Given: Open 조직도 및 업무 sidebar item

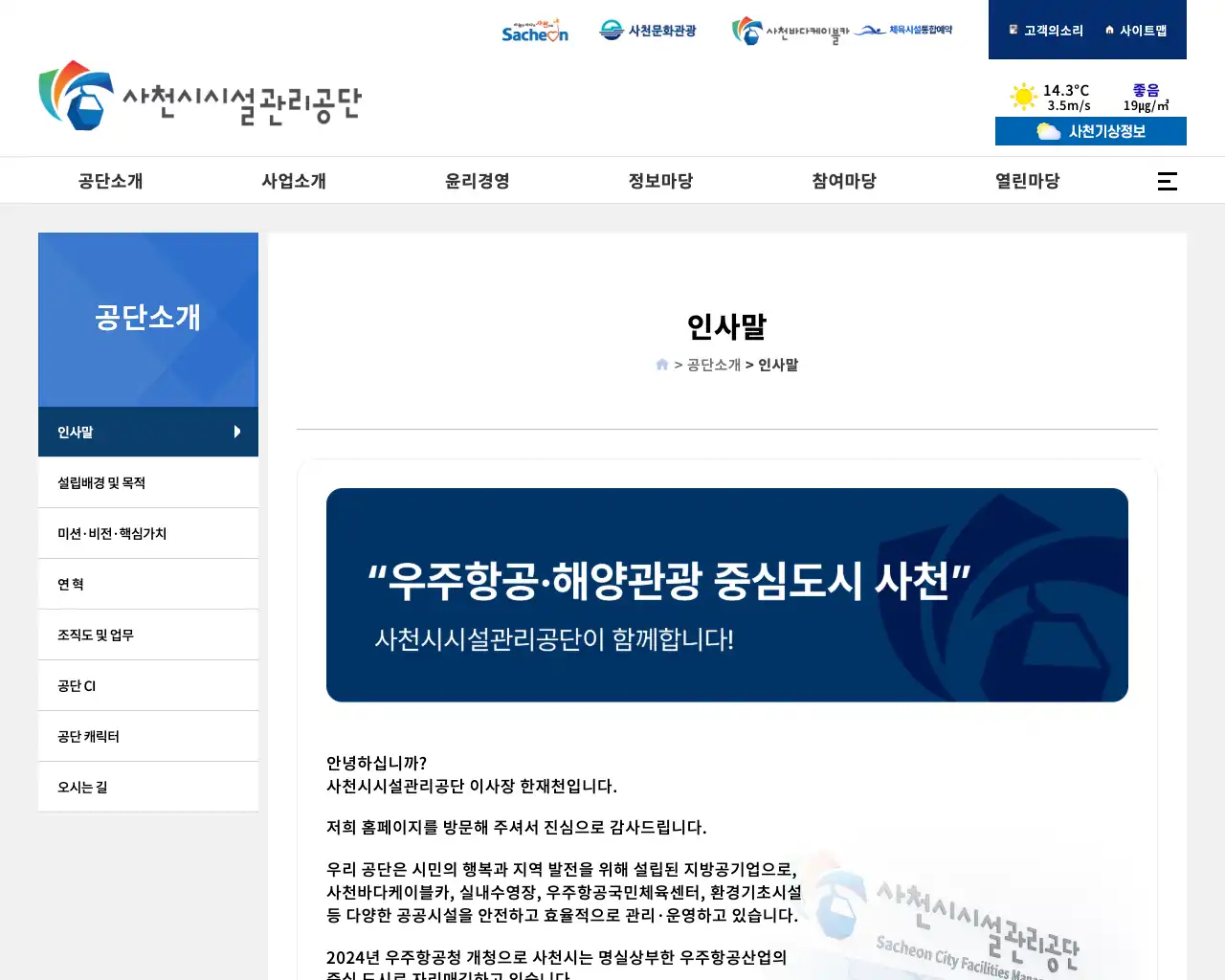Looking at the screenshot, I should click(148, 635).
